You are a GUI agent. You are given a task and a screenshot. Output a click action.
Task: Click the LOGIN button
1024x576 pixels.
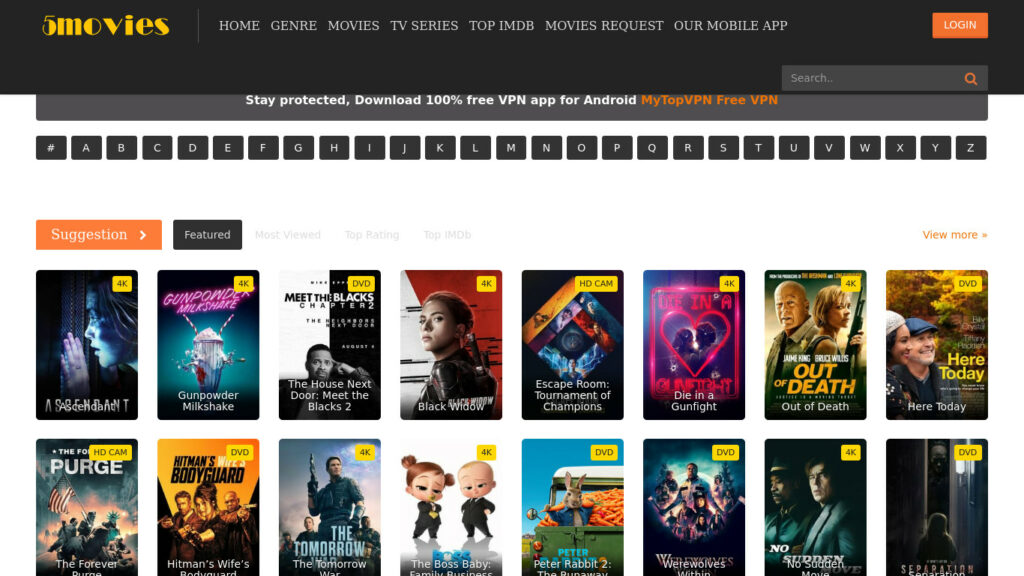[959, 25]
